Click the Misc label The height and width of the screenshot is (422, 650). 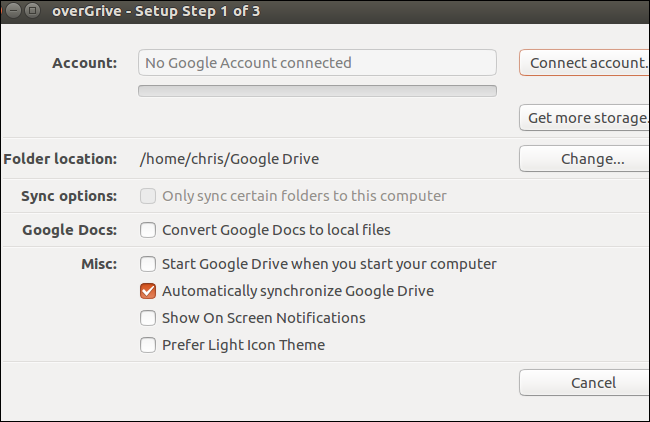click(x=98, y=264)
